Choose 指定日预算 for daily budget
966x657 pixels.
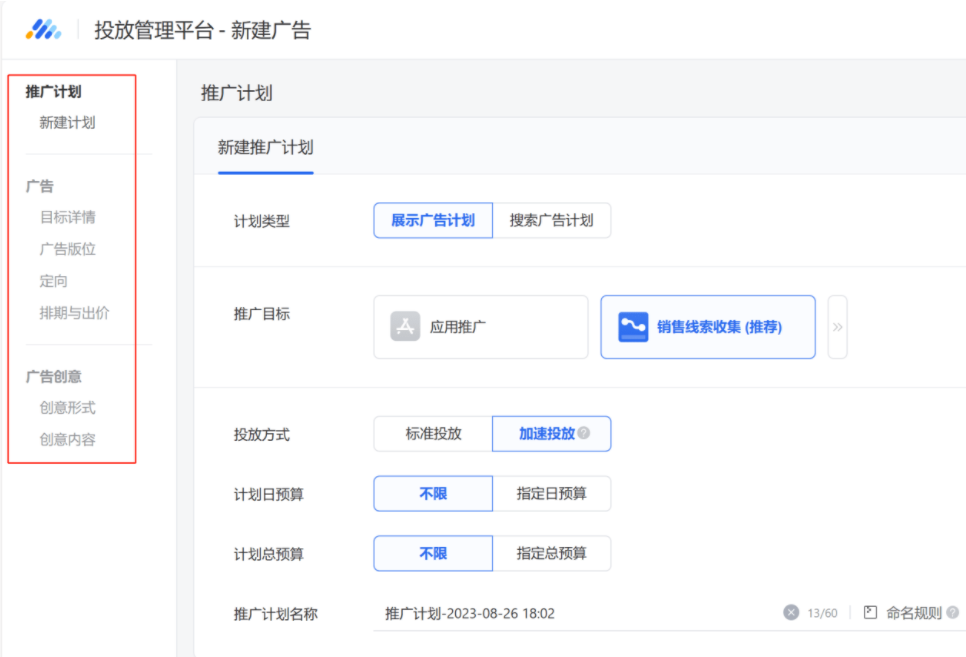551,494
